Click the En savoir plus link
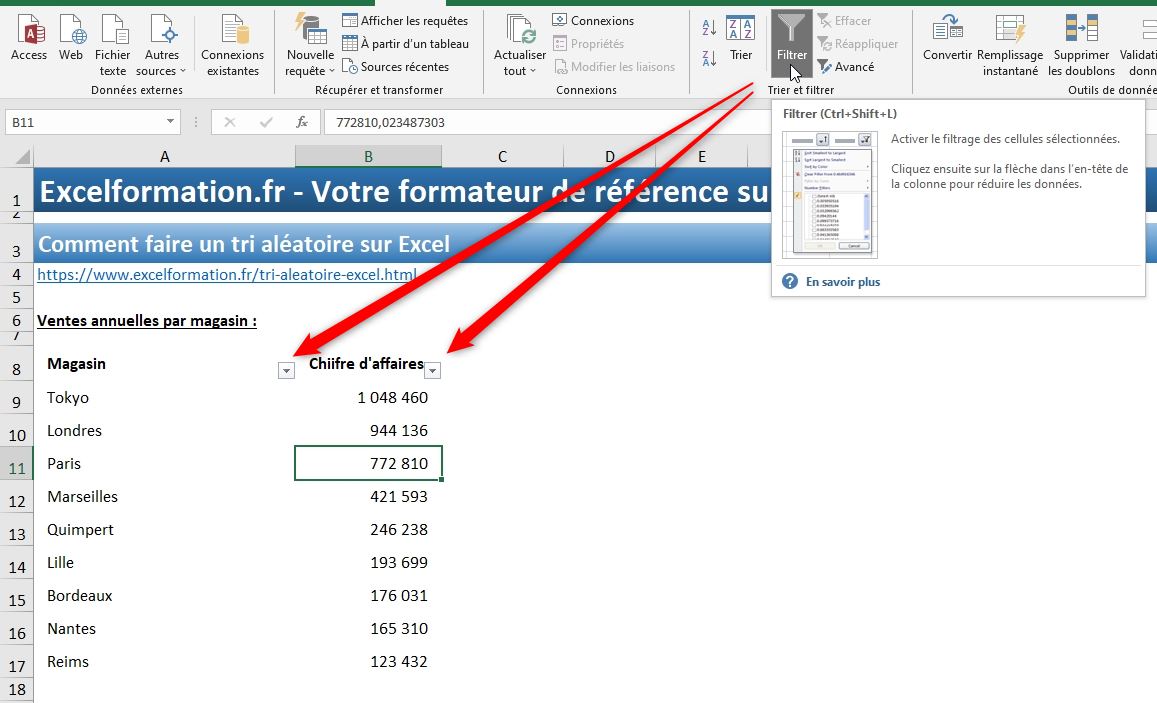 point(843,283)
